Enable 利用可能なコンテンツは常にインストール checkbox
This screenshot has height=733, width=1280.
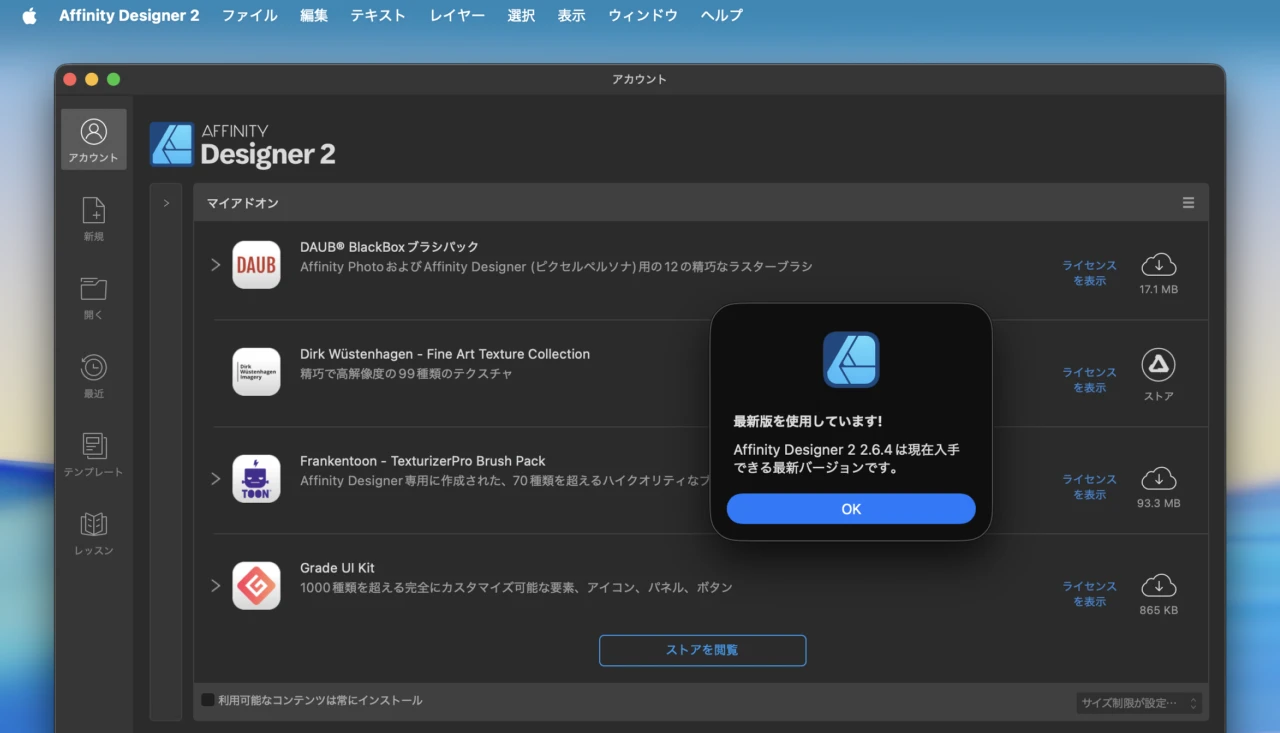(206, 701)
